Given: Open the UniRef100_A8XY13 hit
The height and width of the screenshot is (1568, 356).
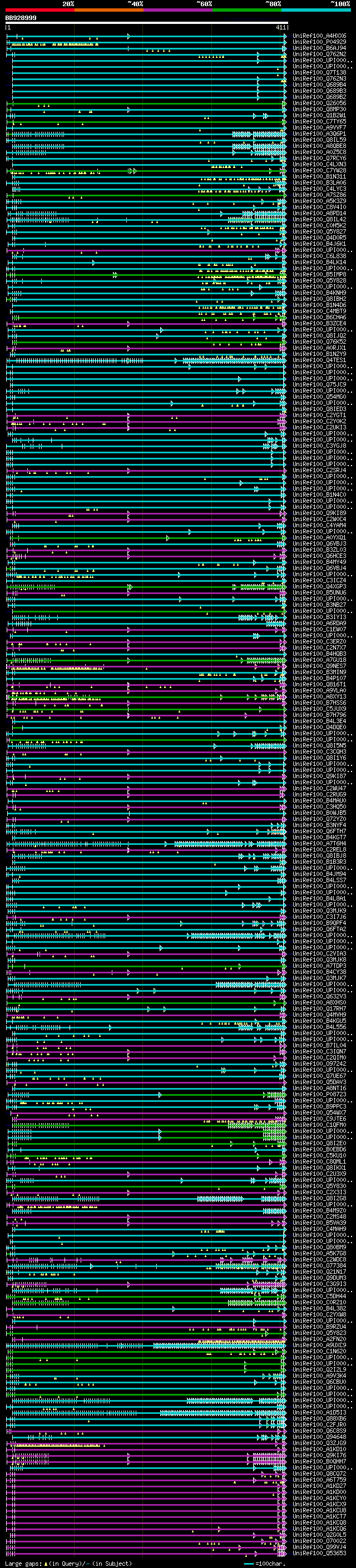Looking at the screenshot, I should click(319, 697).
